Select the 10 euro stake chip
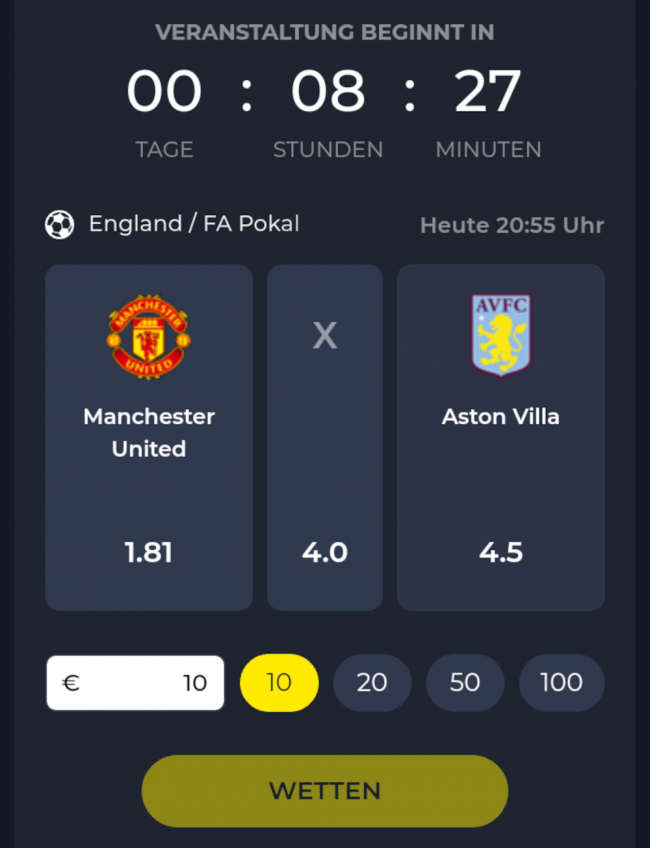The height and width of the screenshot is (848, 650). coord(279,683)
